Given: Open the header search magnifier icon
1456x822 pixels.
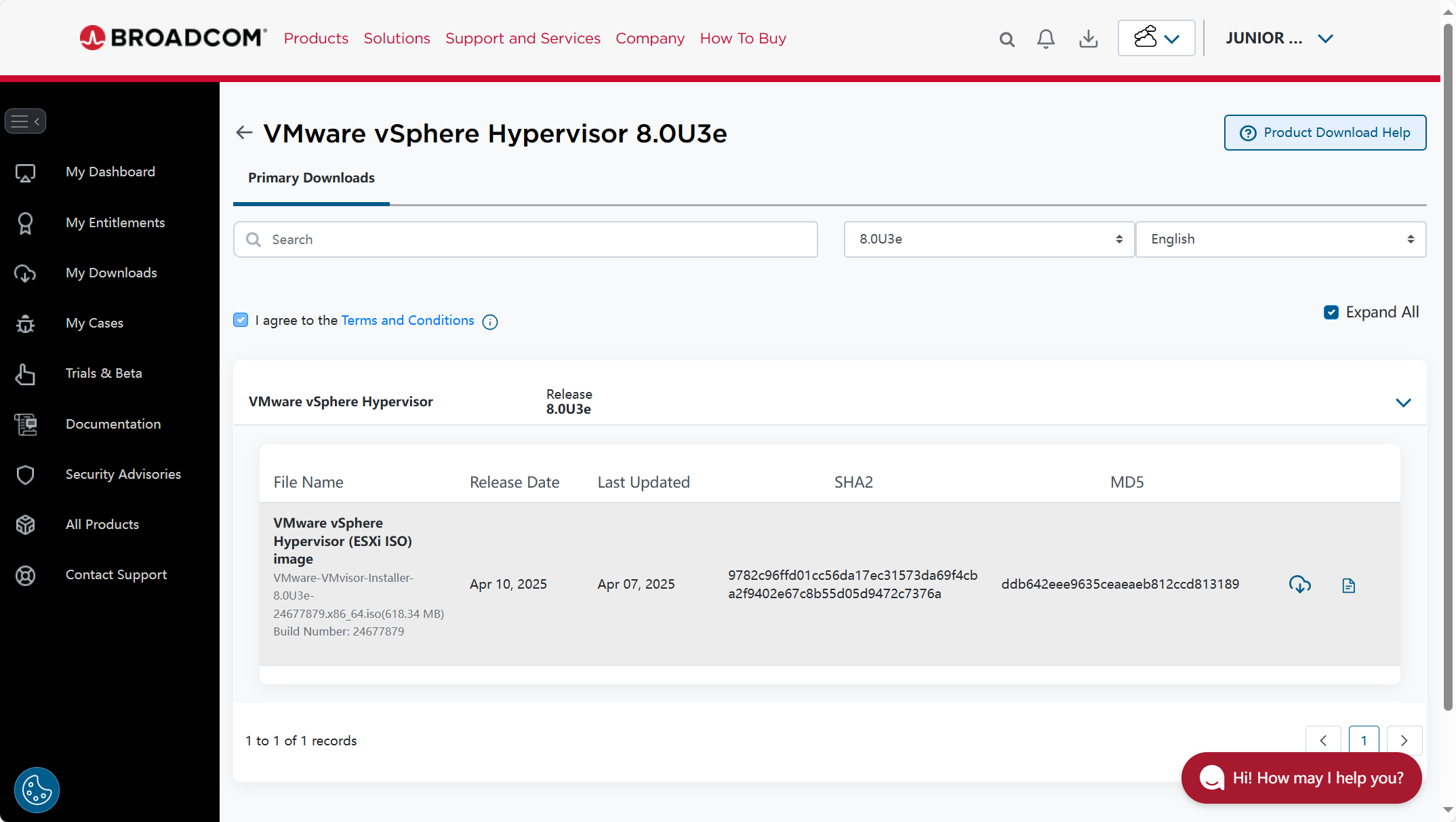Looking at the screenshot, I should (x=1007, y=39).
